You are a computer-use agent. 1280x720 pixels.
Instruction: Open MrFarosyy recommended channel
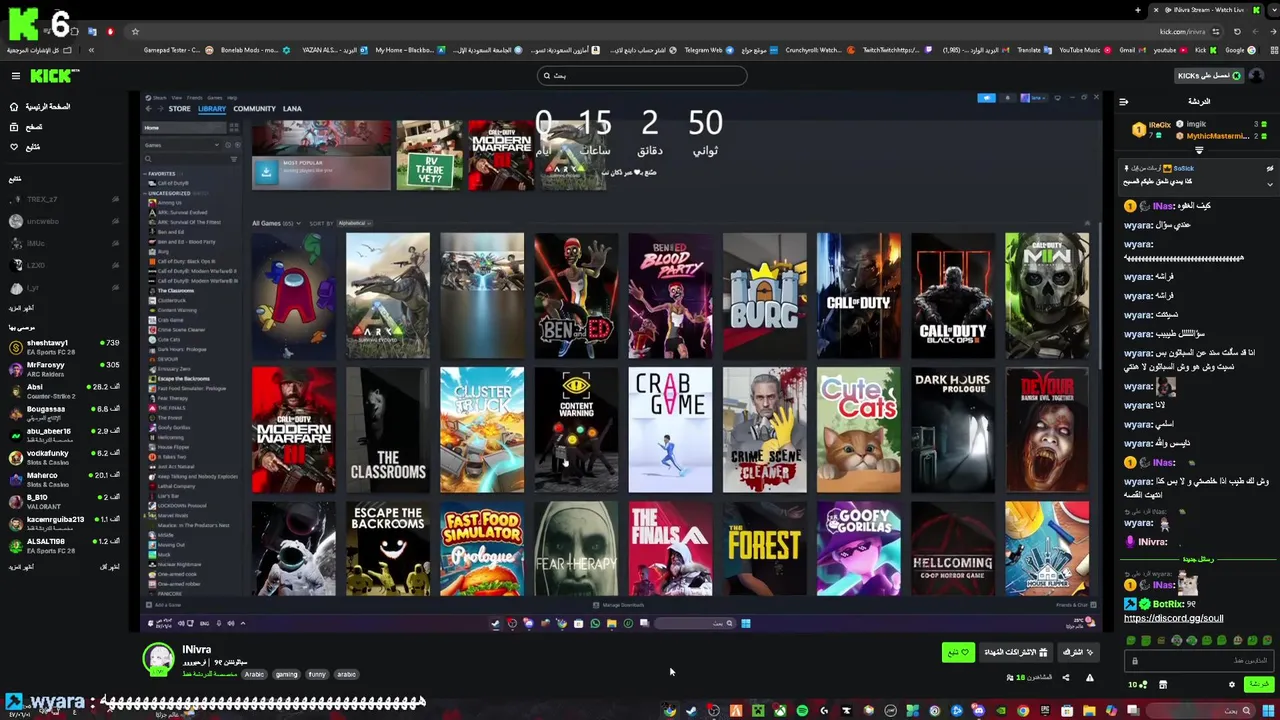(64, 369)
